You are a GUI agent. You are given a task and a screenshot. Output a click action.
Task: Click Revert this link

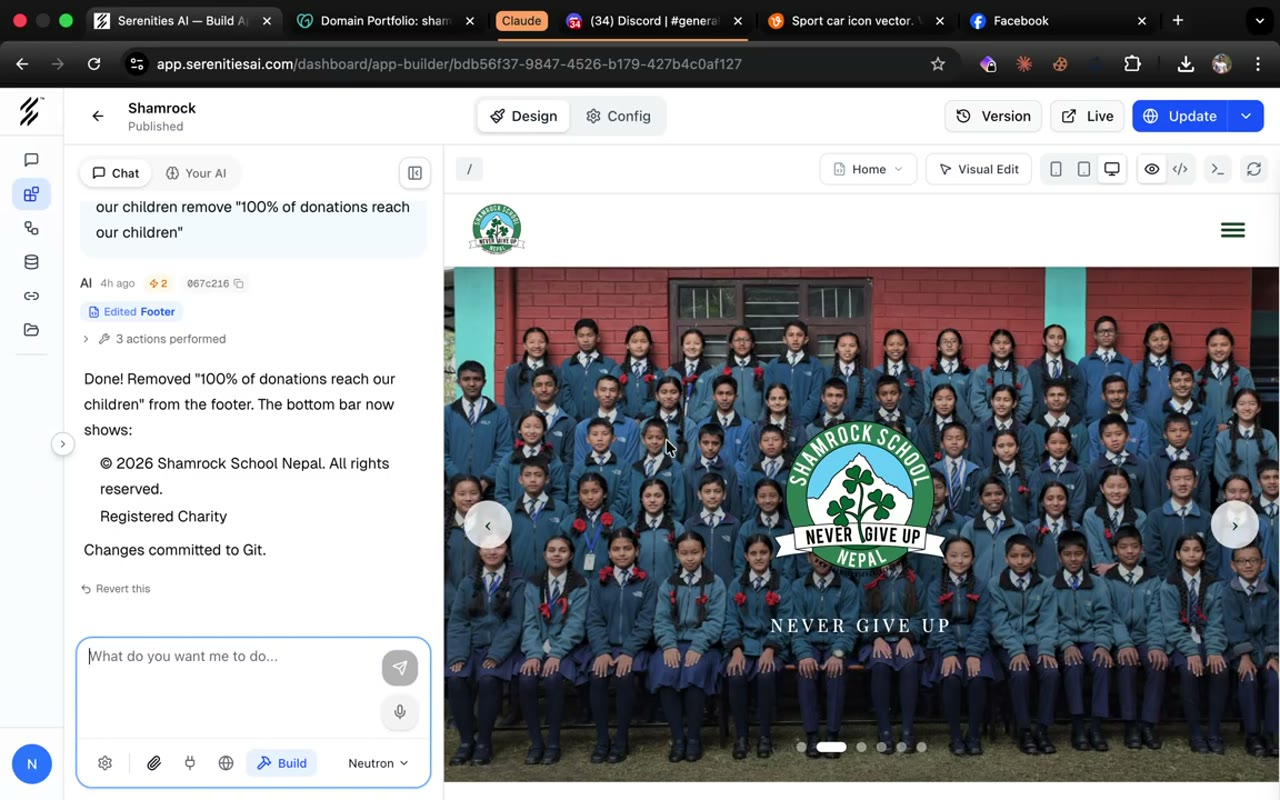115,589
